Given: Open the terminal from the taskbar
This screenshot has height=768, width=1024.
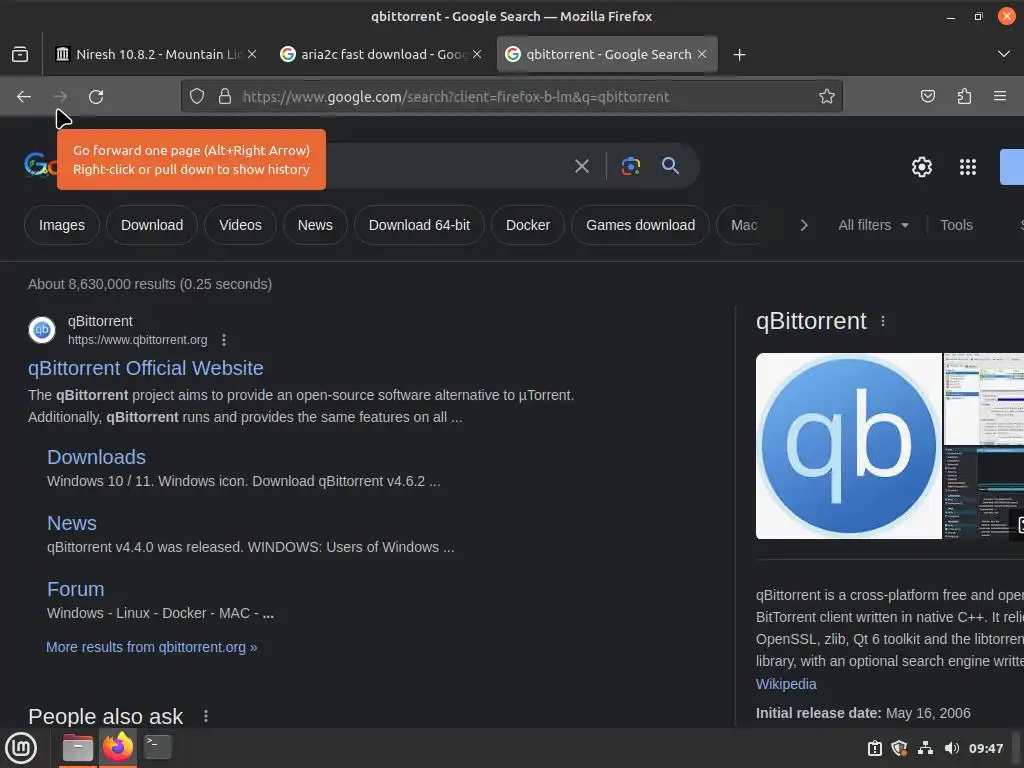Looking at the screenshot, I should 157,748.
